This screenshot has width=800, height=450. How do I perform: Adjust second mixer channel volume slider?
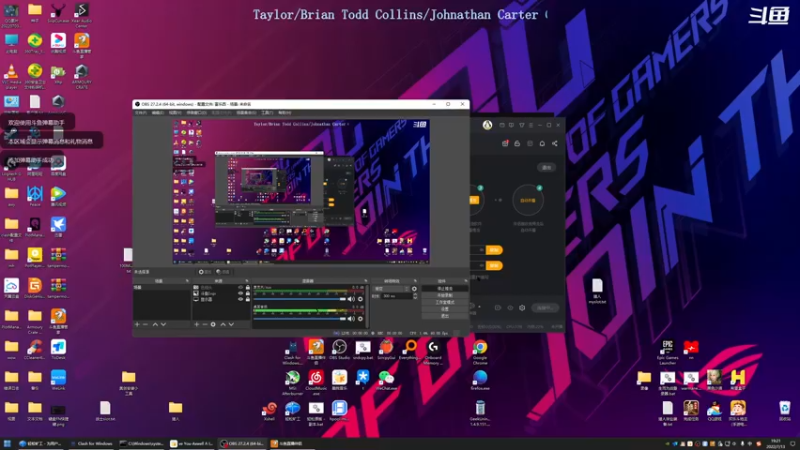(x=300, y=319)
